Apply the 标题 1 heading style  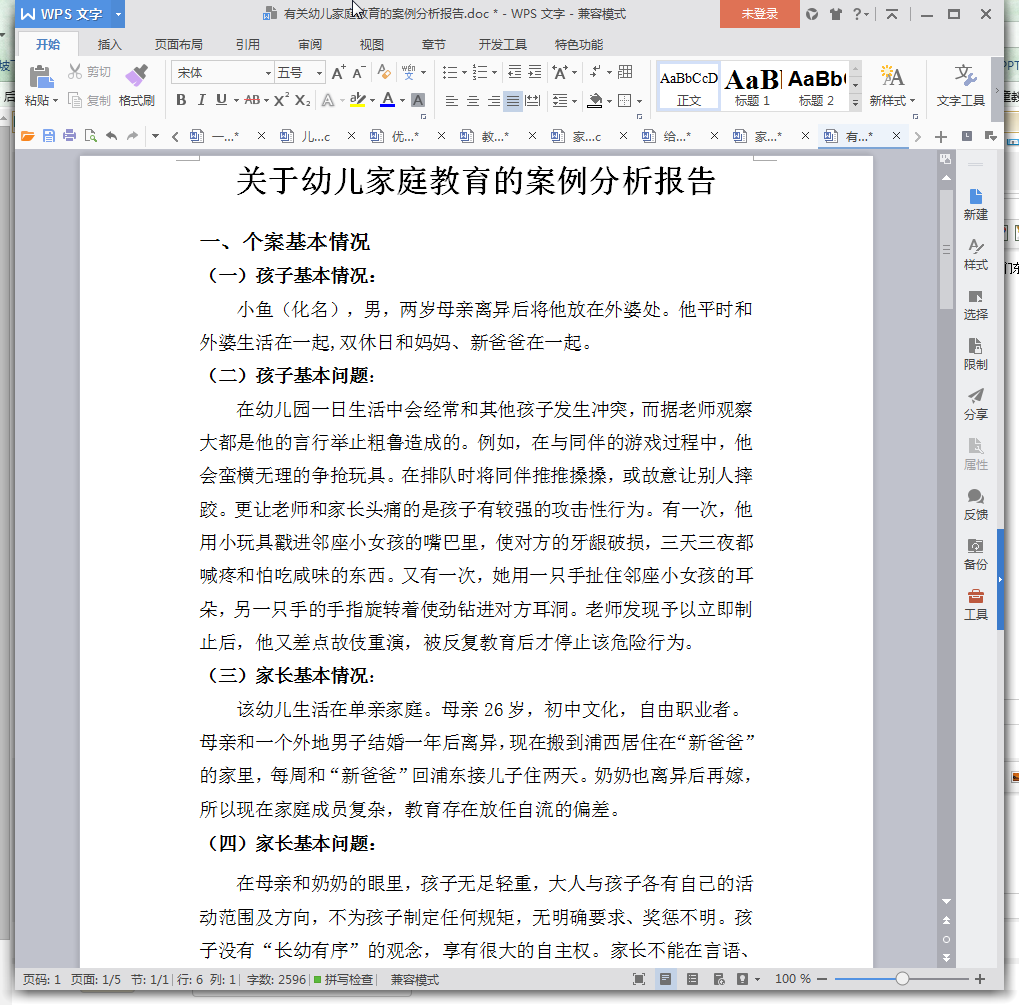[752, 86]
